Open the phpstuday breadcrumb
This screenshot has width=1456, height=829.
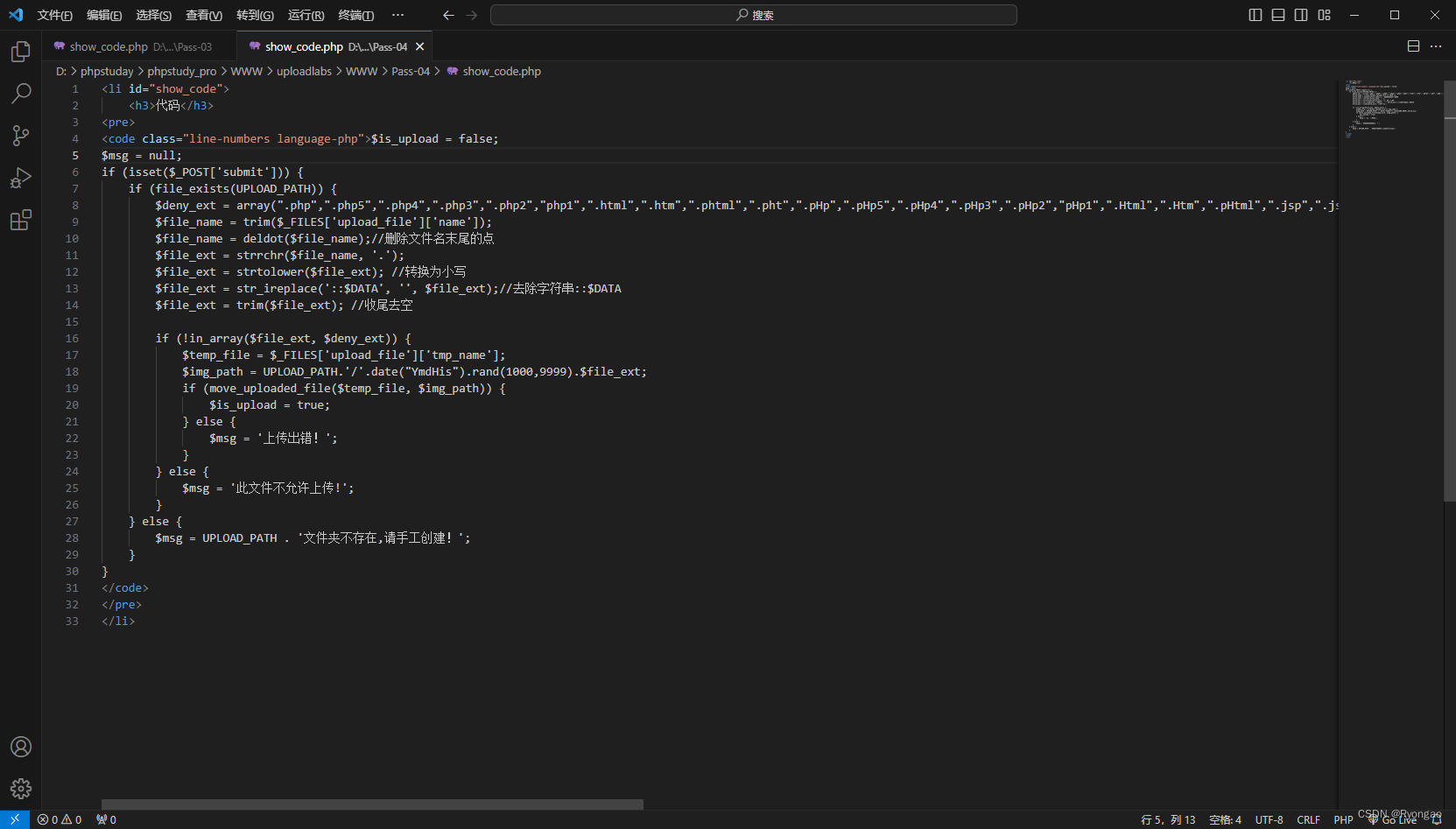[x=107, y=71]
